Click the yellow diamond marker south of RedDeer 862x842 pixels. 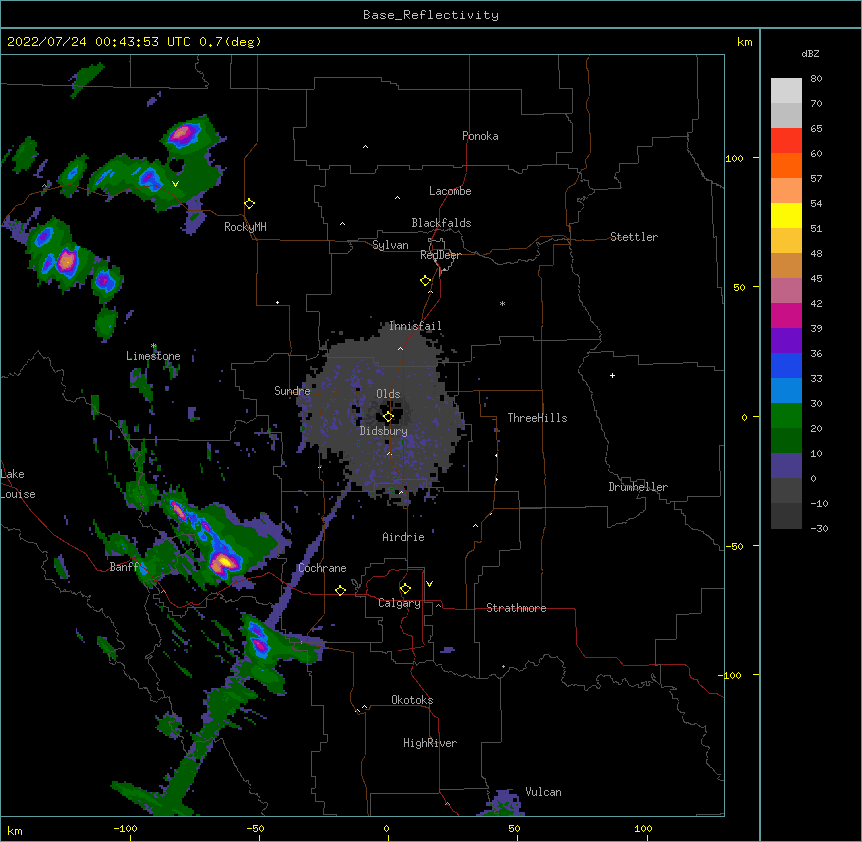tap(426, 281)
